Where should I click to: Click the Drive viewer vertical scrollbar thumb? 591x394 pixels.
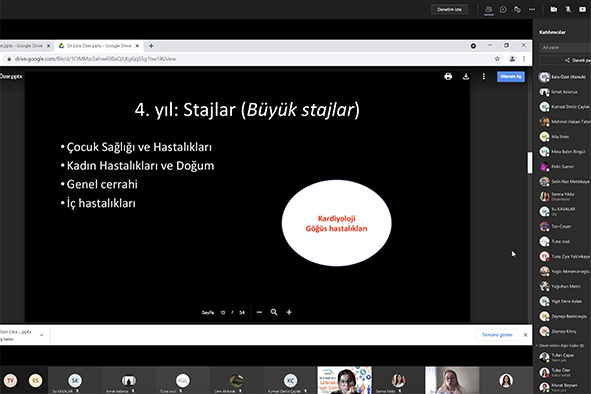530,163
